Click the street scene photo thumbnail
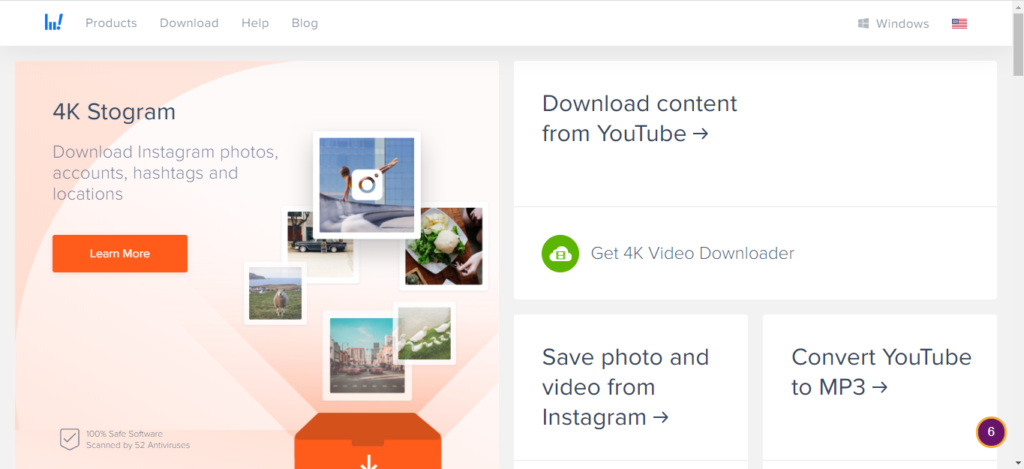The image size is (1024, 469). 366,355
